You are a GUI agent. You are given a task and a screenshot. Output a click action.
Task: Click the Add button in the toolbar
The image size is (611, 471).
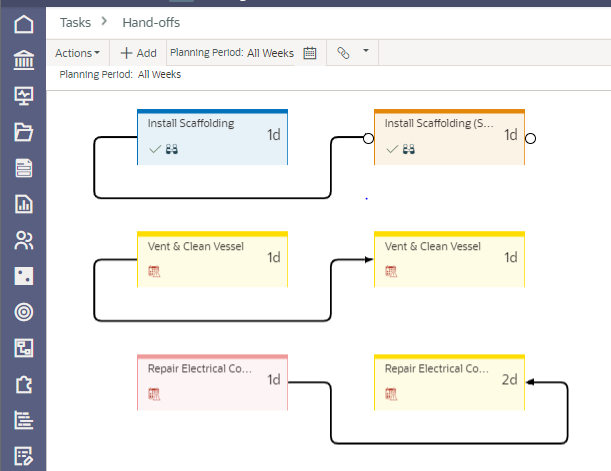pyautogui.click(x=138, y=53)
